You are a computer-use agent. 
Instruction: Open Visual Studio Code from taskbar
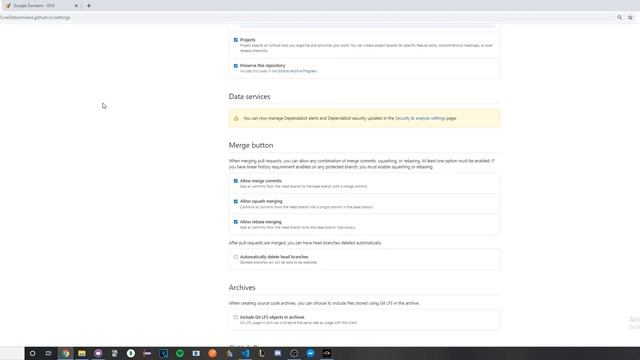[245, 353]
